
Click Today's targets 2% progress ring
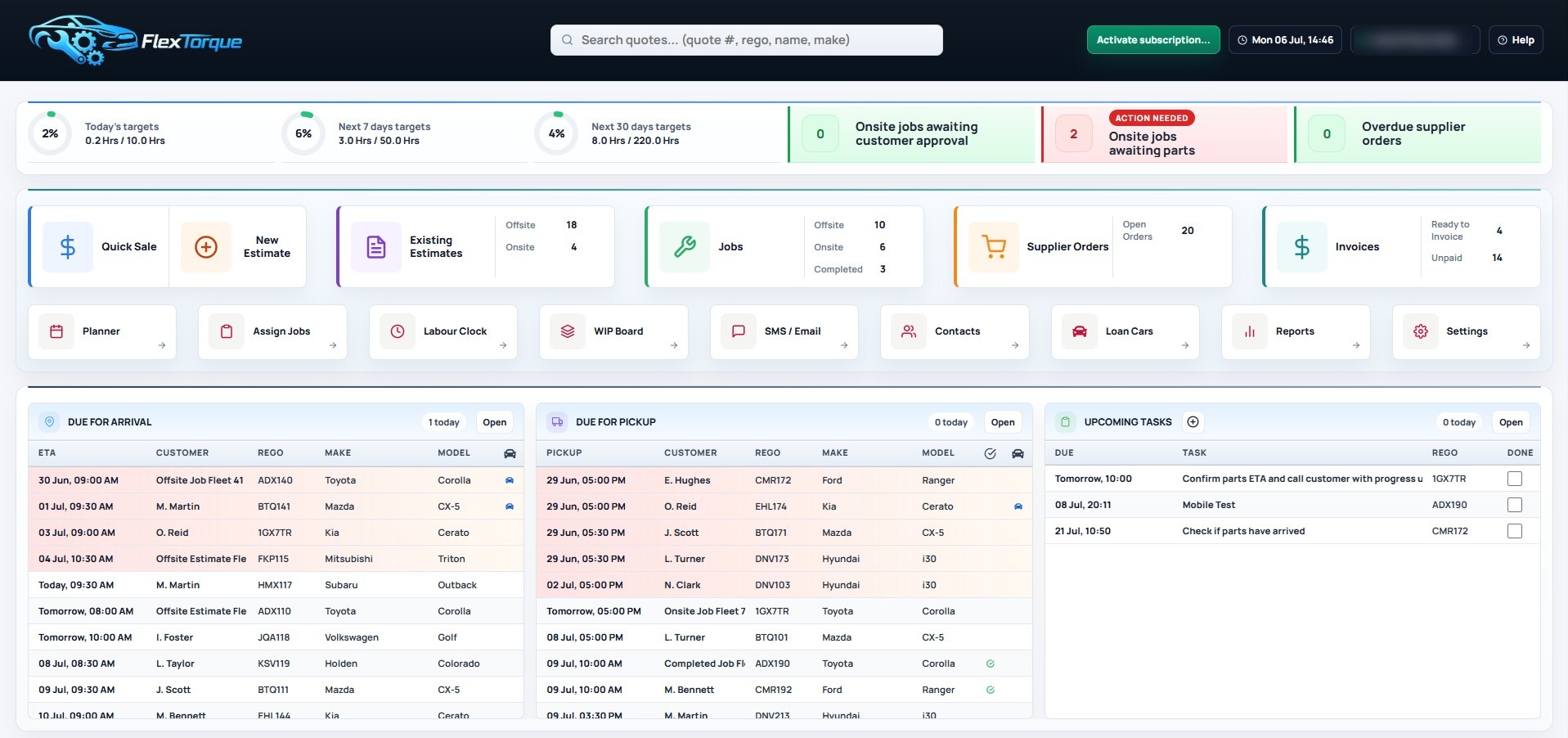click(51, 133)
